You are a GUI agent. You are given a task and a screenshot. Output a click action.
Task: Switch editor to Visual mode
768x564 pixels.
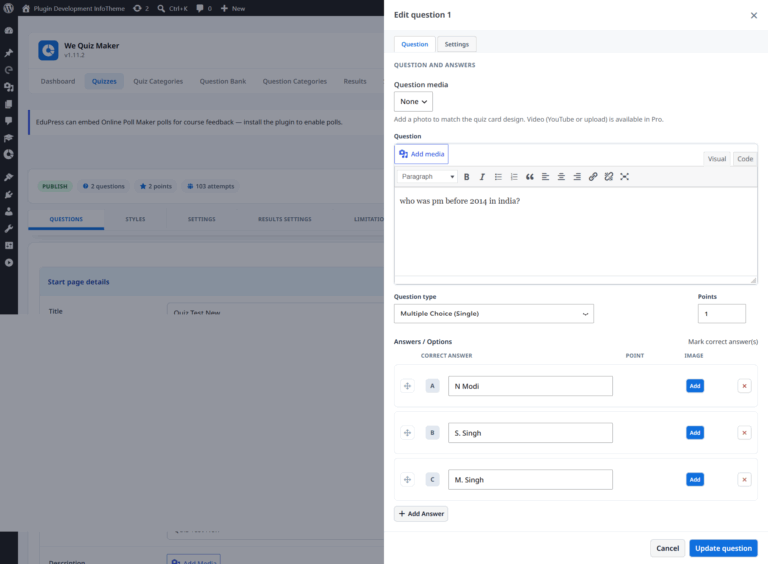tap(717, 159)
